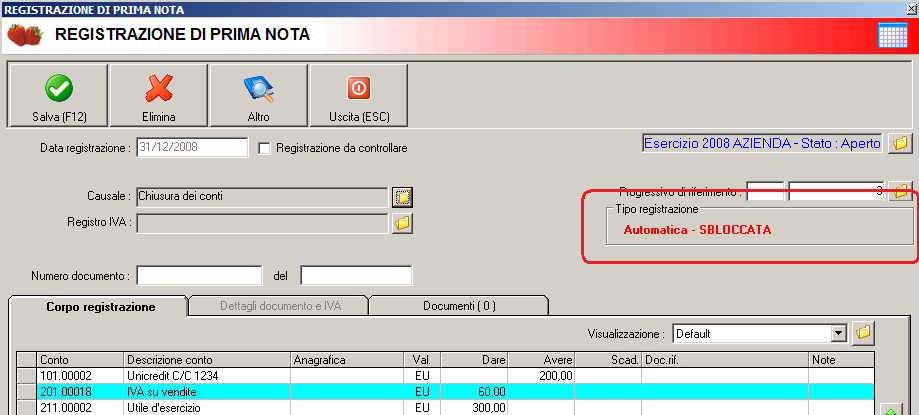Select account cell 211.00002
Image resolution: width=919 pixels, height=415 pixels.
[81, 407]
